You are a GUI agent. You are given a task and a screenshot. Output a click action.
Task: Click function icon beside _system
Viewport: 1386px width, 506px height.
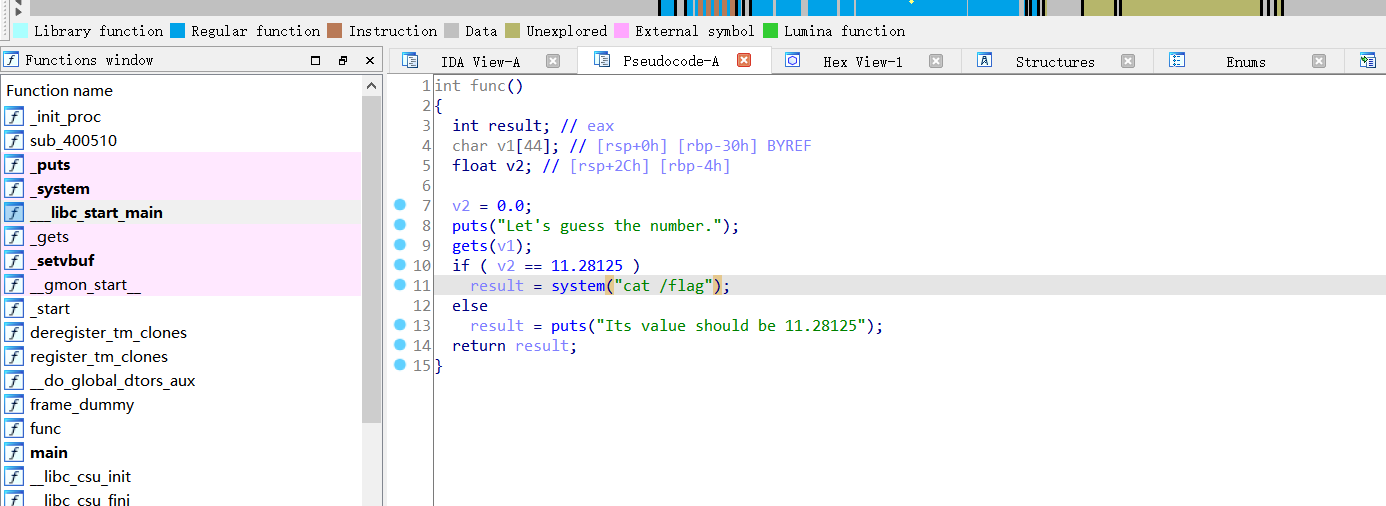[x=14, y=188]
